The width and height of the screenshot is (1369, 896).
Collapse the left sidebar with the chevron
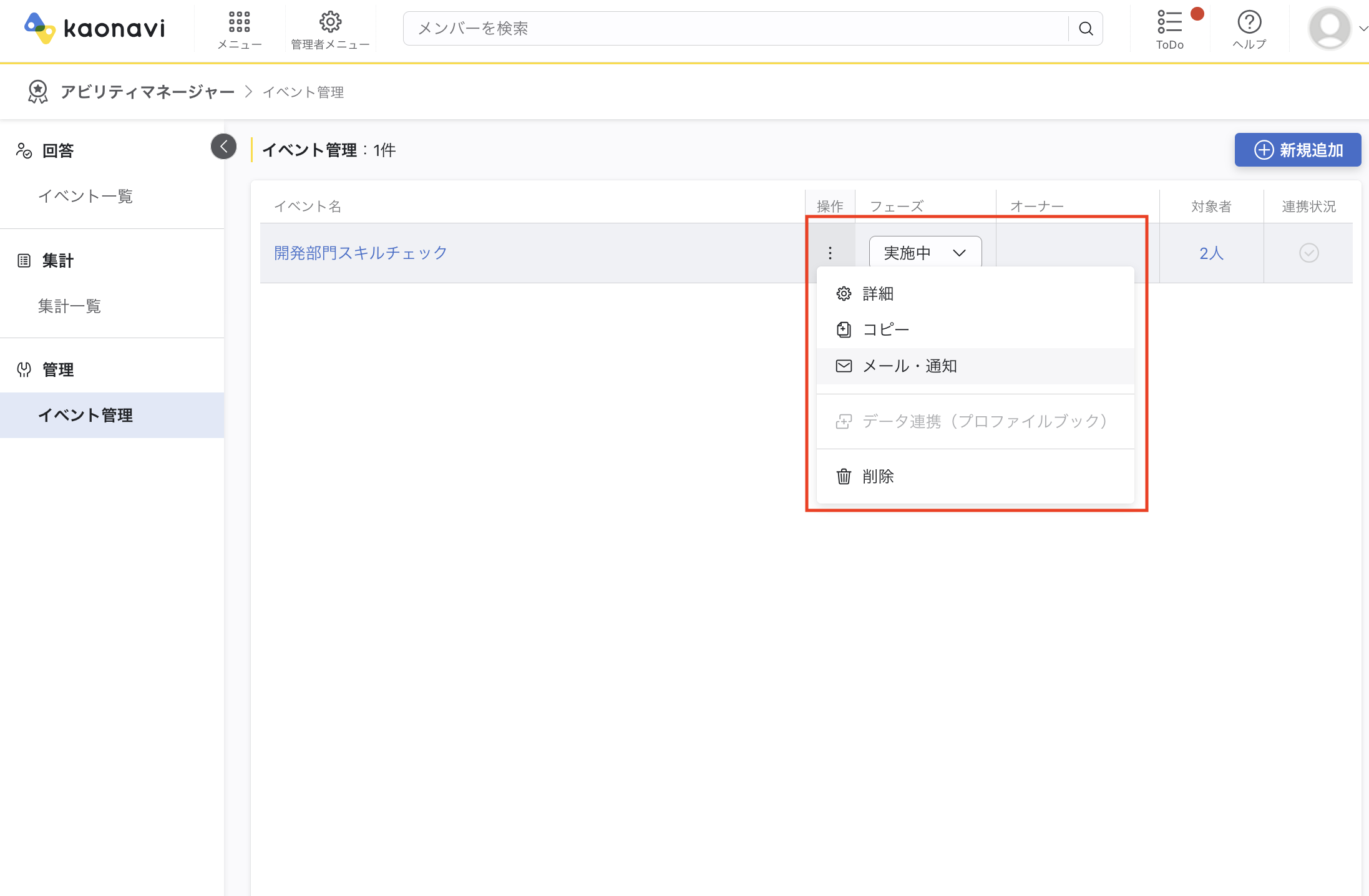coord(223,146)
